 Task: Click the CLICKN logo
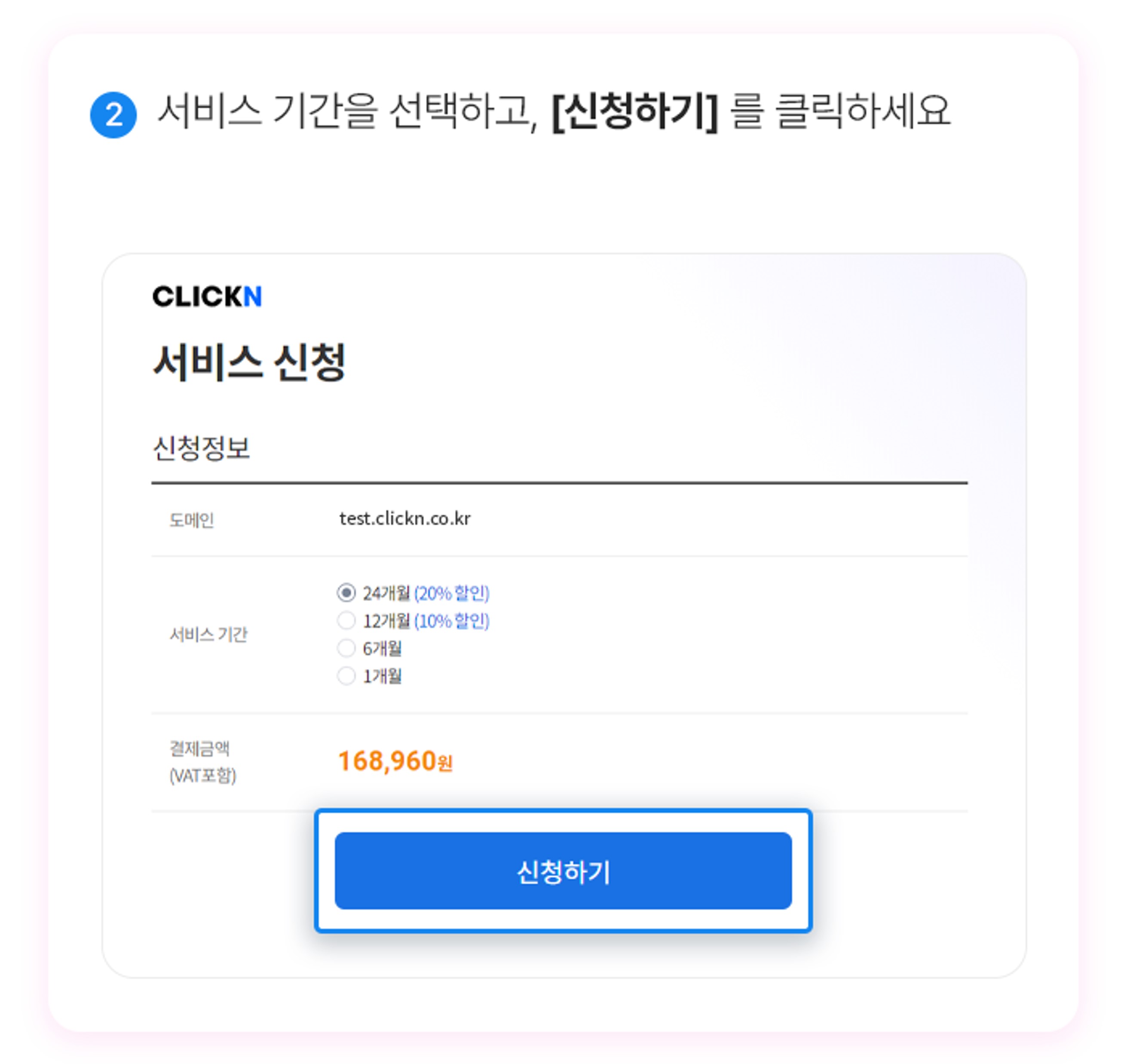pos(207,297)
